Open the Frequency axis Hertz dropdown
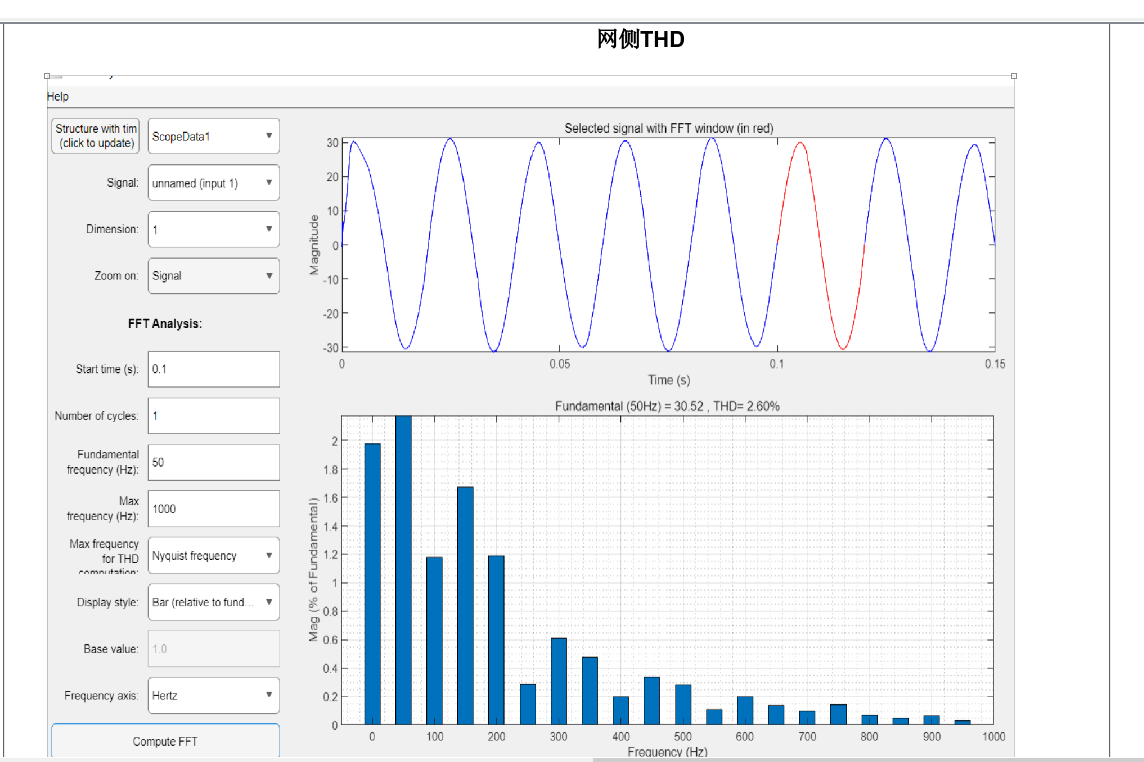The height and width of the screenshot is (762, 1144). point(213,695)
